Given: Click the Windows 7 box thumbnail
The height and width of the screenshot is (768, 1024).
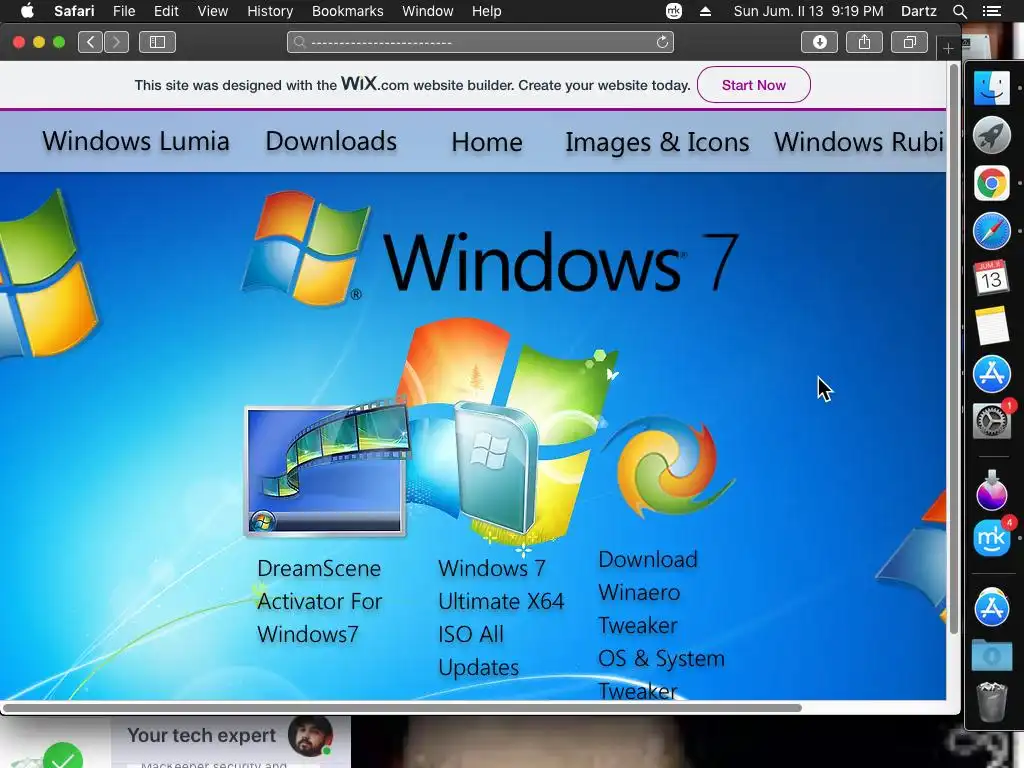Looking at the screenshot, I should 496,467.
